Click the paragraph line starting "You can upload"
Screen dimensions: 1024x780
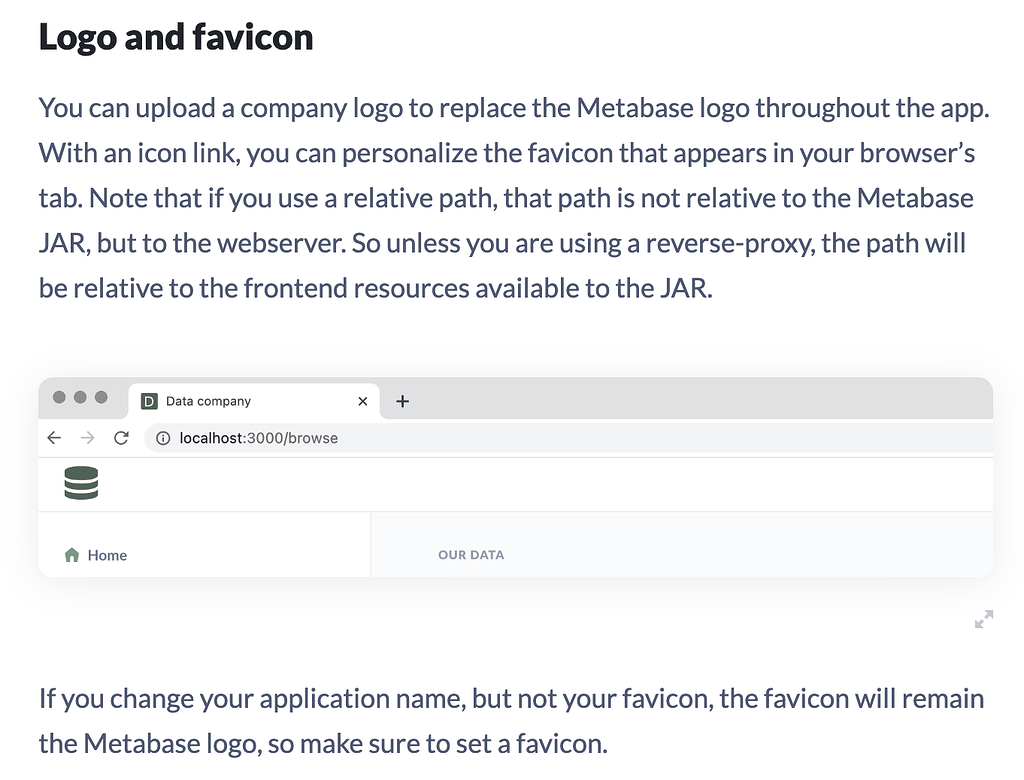514,108
